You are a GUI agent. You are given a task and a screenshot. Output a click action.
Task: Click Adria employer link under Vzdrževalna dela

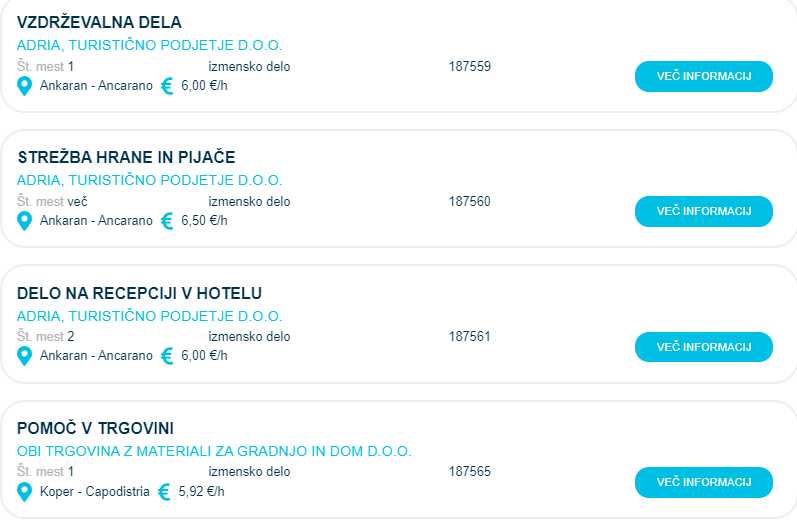point(149,45)
